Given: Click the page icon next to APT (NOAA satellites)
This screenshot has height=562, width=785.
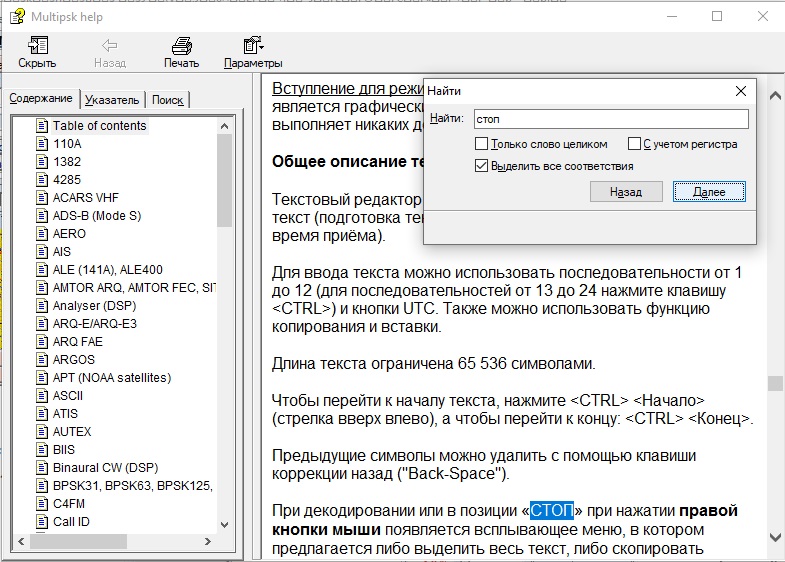Looking at the screenshot, I should point(43,378).
